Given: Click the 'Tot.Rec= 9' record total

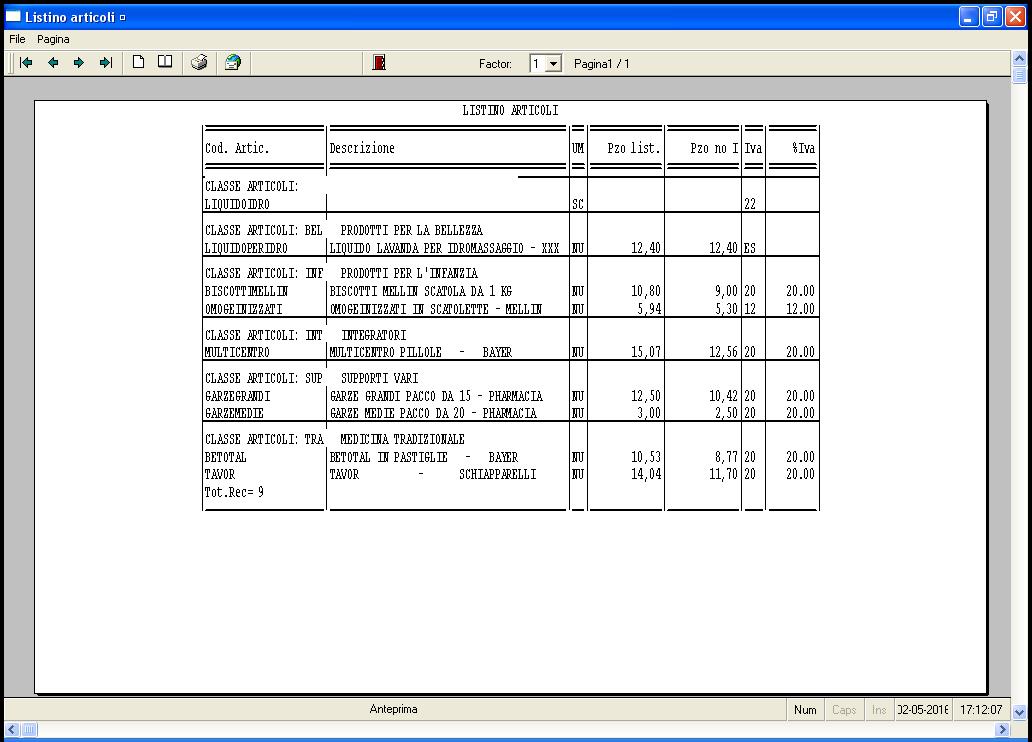Looking at the screenshot, I should 234,492.
